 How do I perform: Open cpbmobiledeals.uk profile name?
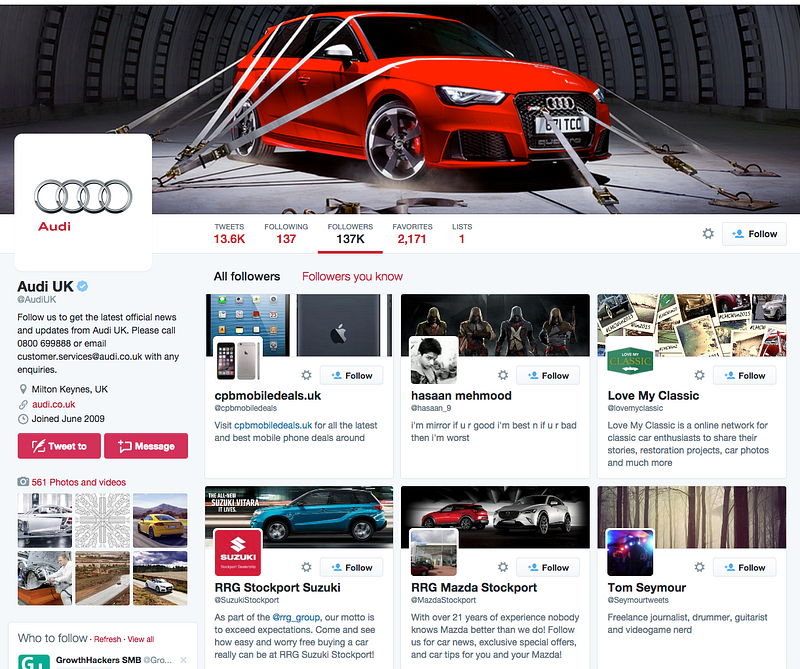(x=268, y=396)
